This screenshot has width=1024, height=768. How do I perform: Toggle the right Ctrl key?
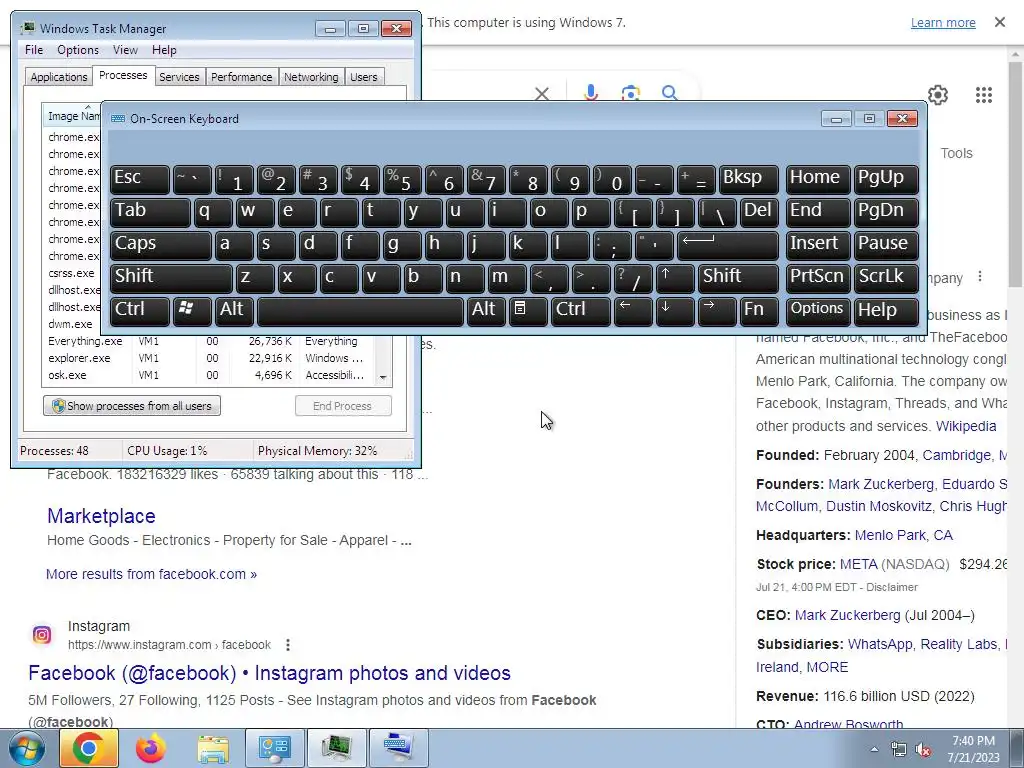click(581, 310)
